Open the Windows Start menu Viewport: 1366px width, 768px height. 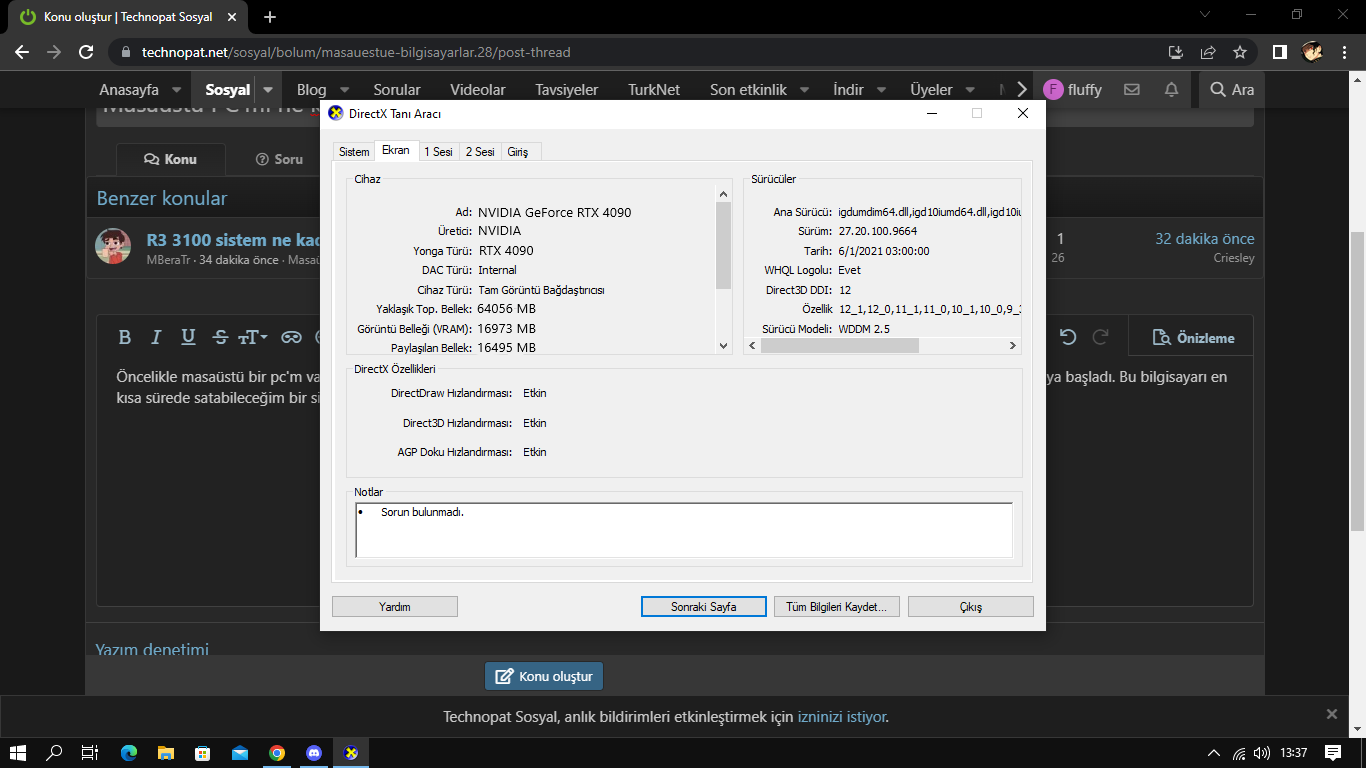point(17,752)
